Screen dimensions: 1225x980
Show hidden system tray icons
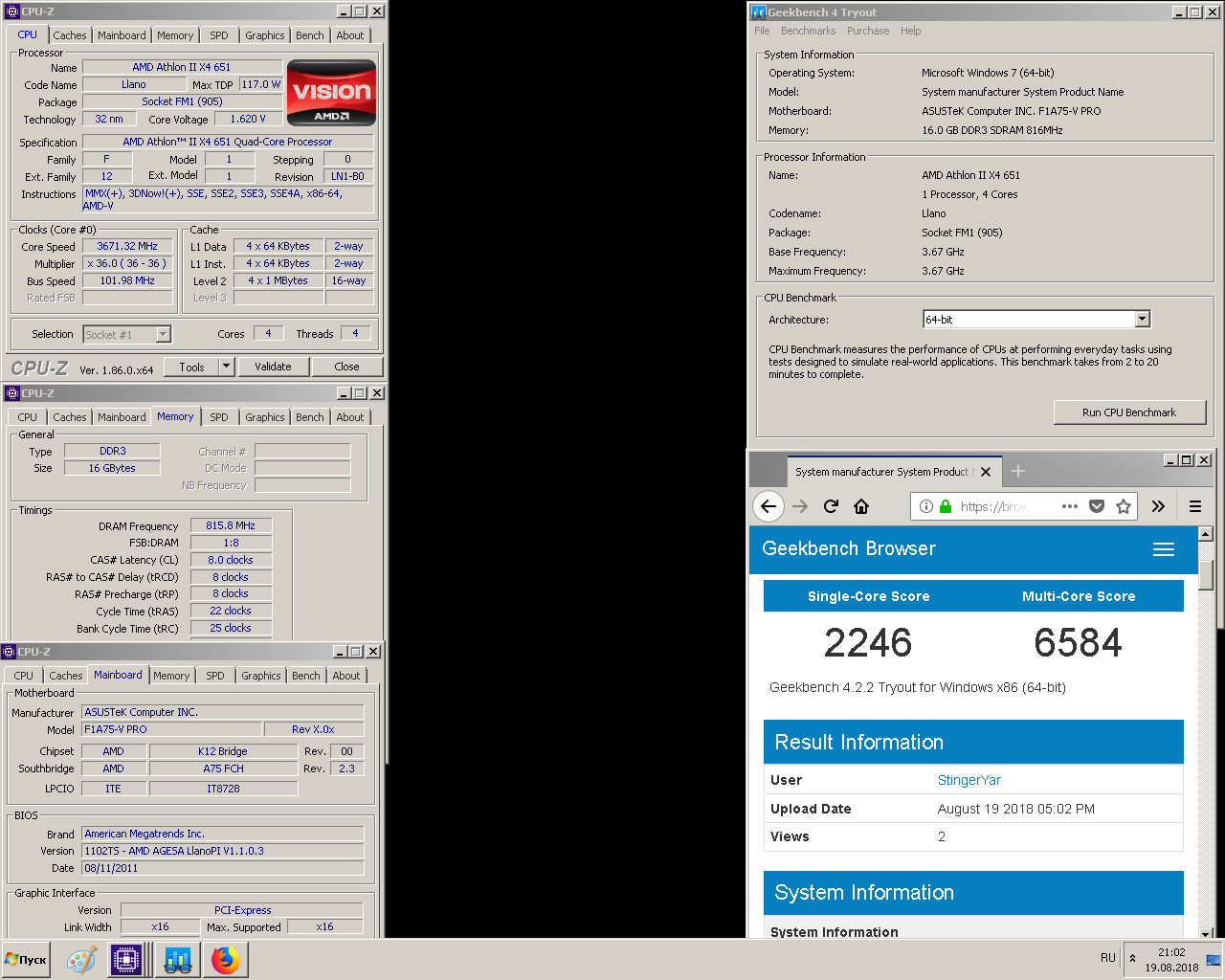coord(1133,958)
